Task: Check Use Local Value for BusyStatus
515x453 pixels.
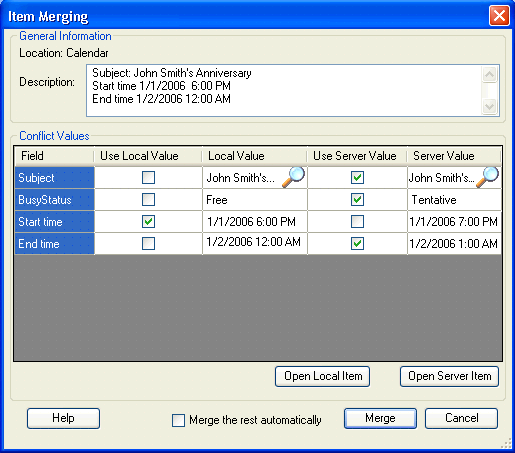Action: (148, 200)
